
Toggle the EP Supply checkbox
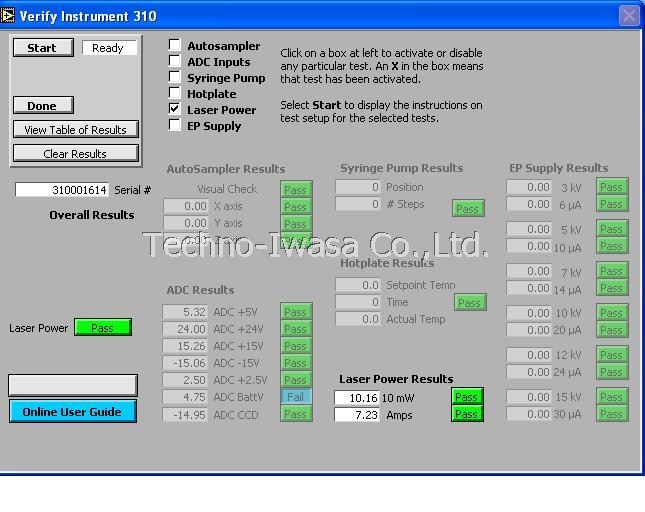175,125
